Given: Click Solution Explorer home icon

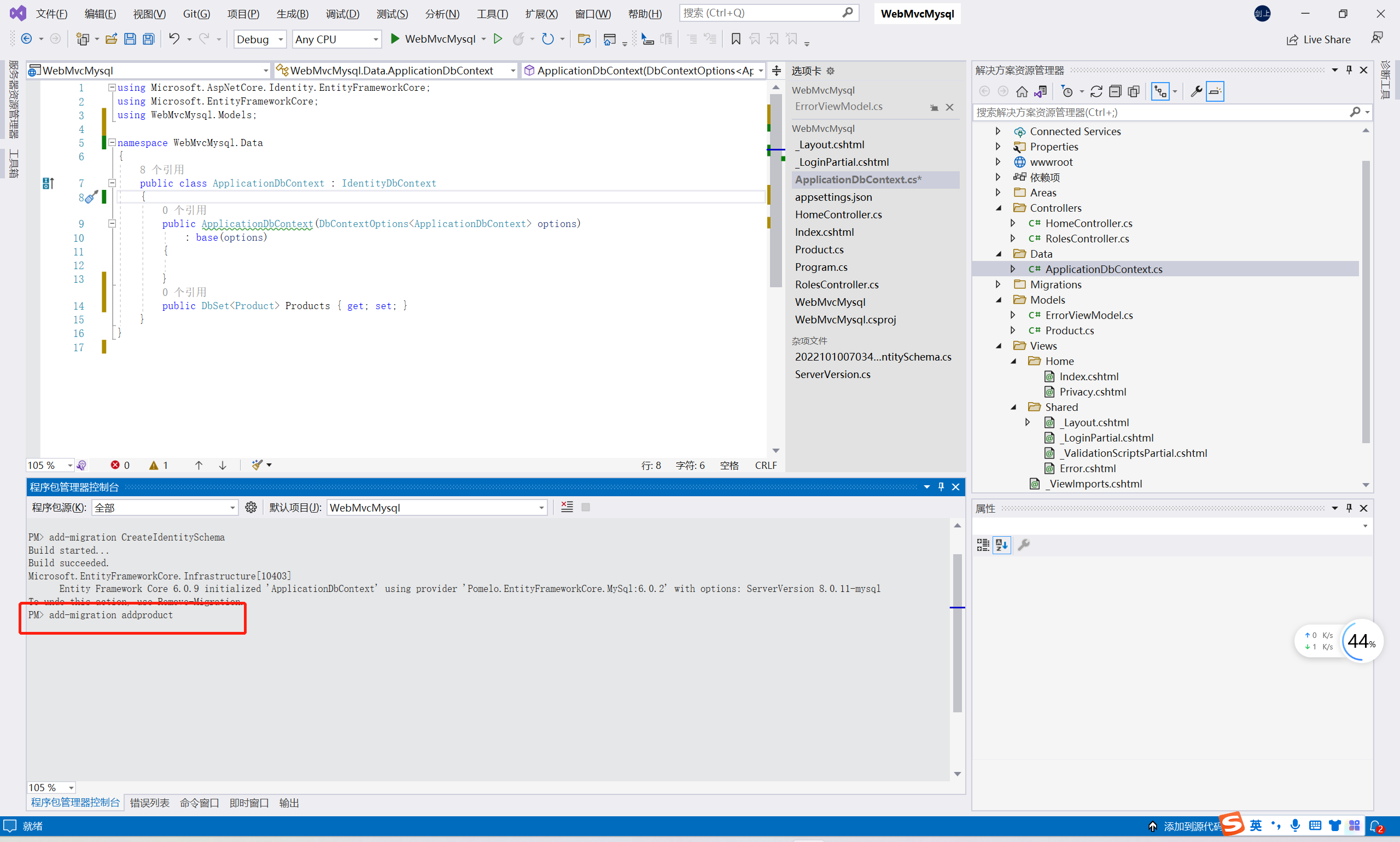Looking at the screenshot, I should point(1022,91).
